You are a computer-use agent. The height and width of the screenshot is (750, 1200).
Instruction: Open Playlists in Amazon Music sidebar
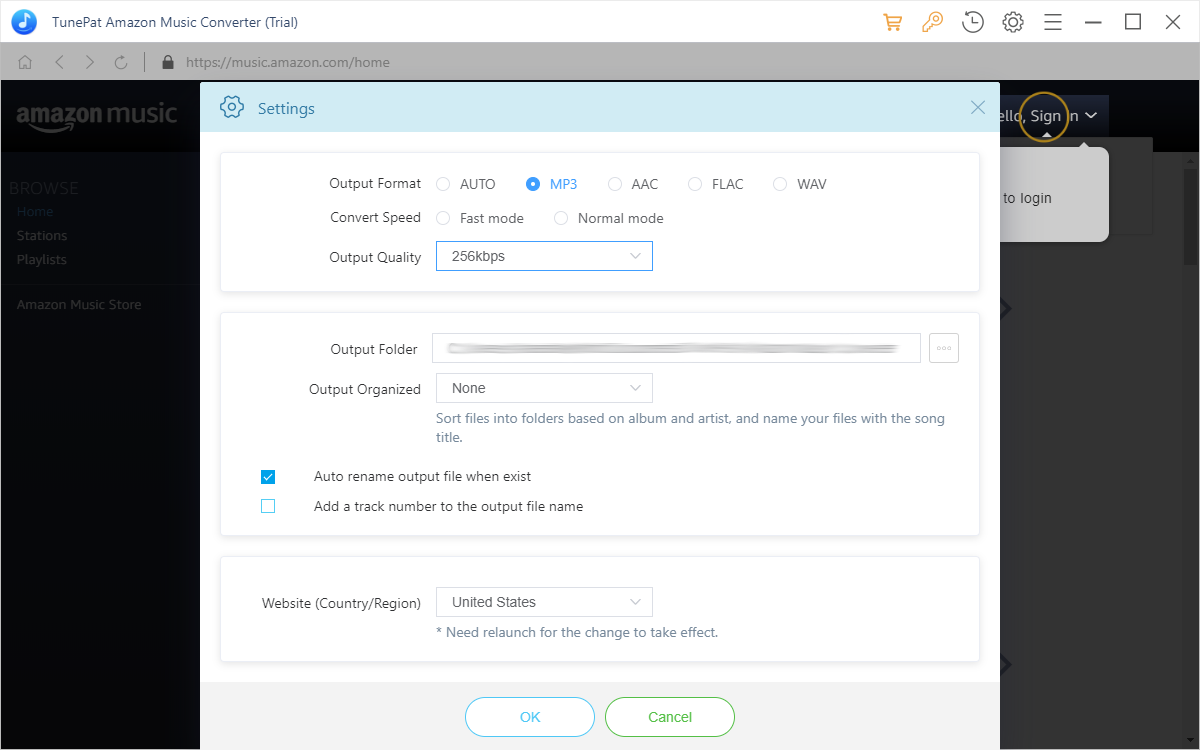42,260
